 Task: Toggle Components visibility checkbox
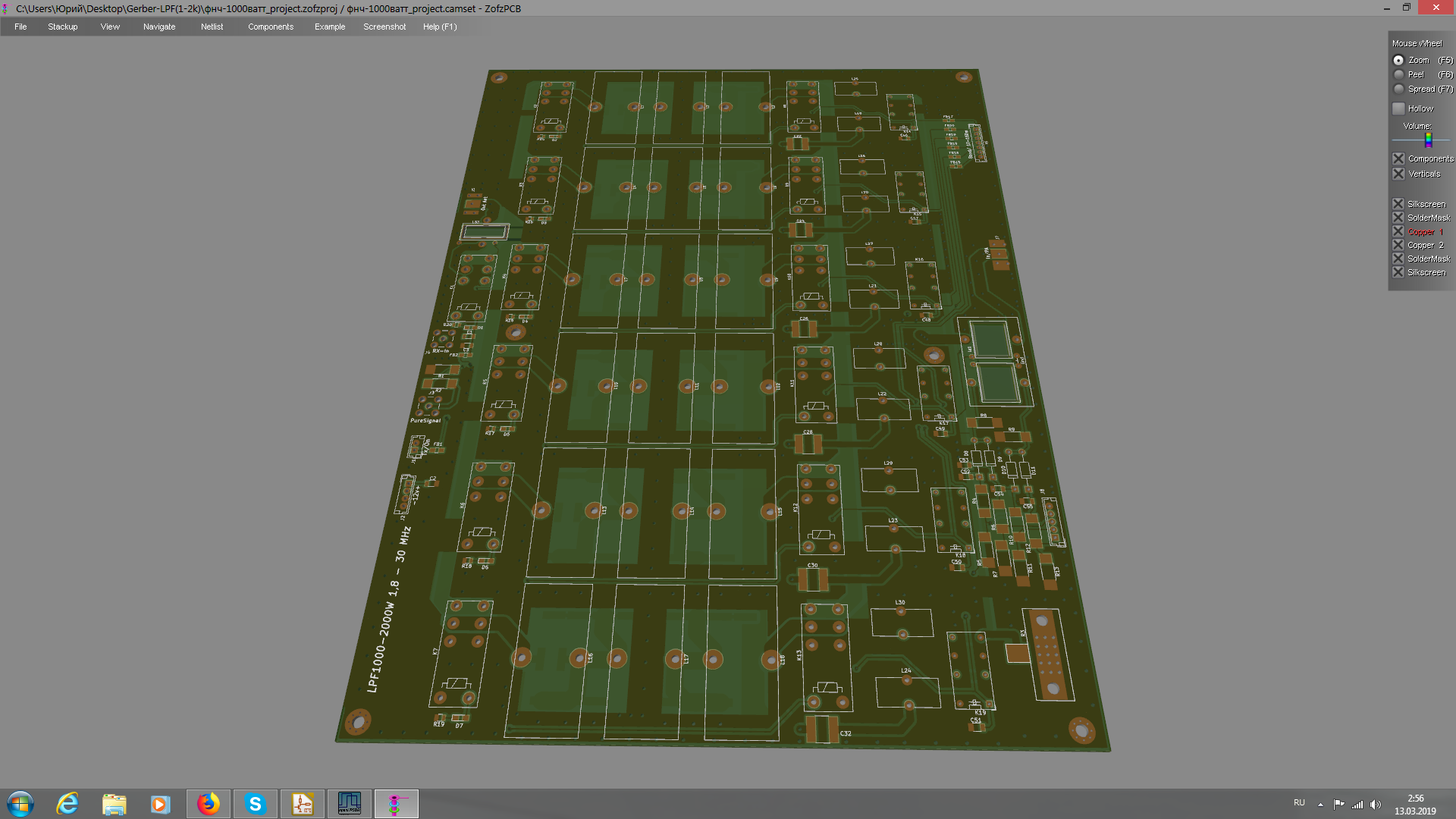(x=1398, y=158)
